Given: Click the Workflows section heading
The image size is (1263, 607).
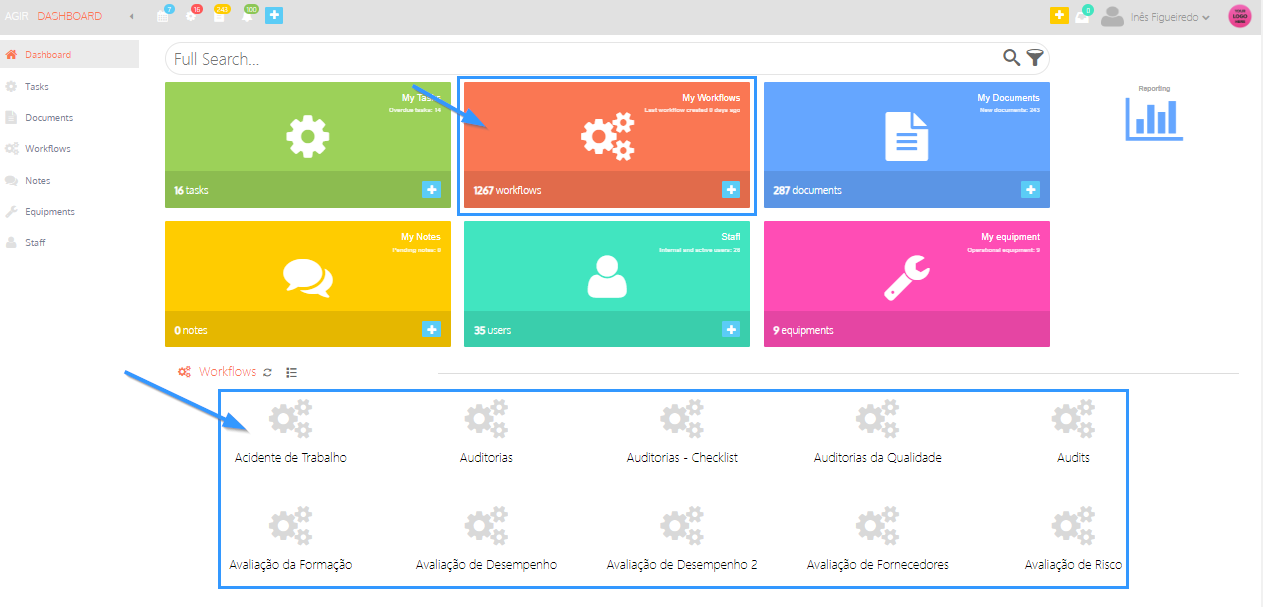Looking at the screenshot, I should 227,371.
